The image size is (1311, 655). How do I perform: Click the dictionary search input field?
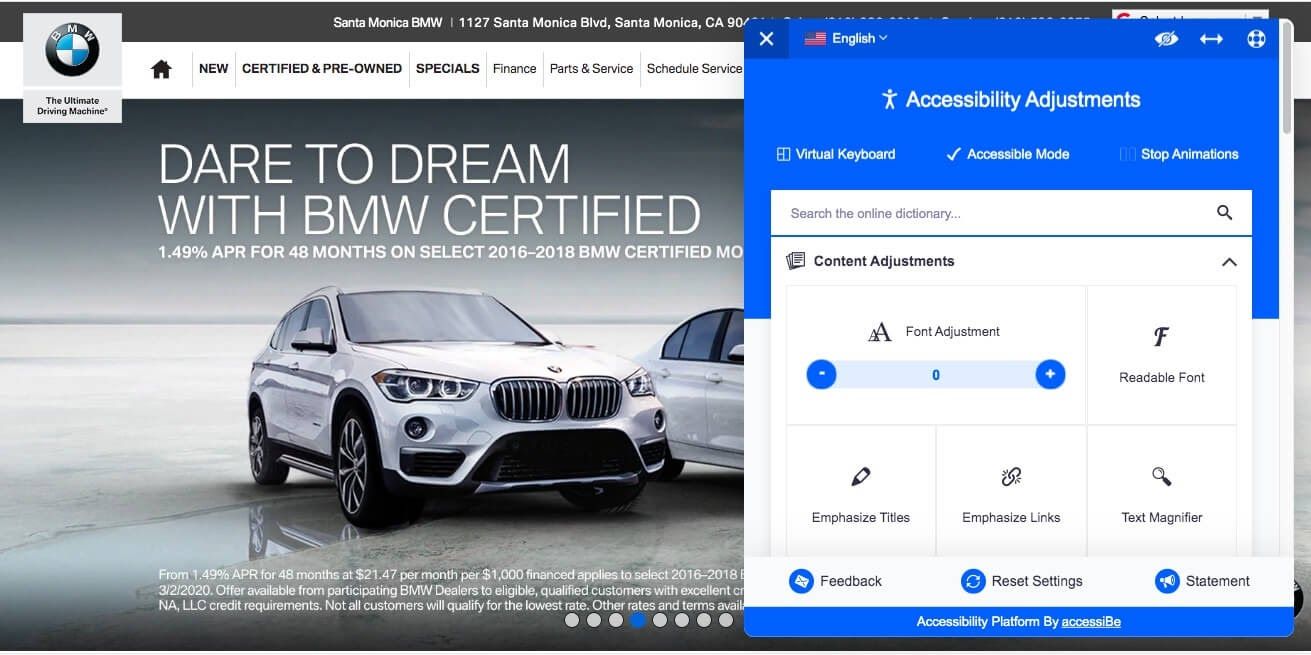coord(990,213)
